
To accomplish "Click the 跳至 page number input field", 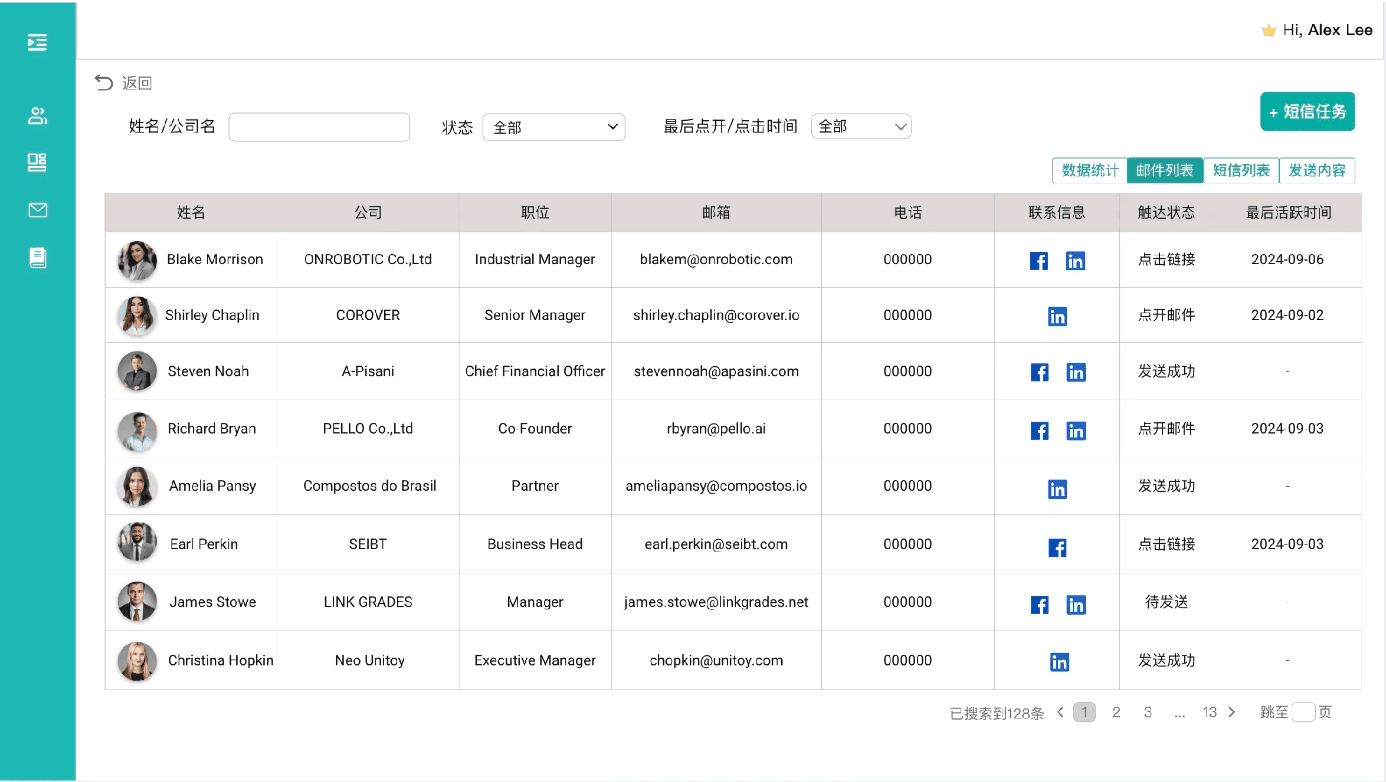I will (1302, 711).
